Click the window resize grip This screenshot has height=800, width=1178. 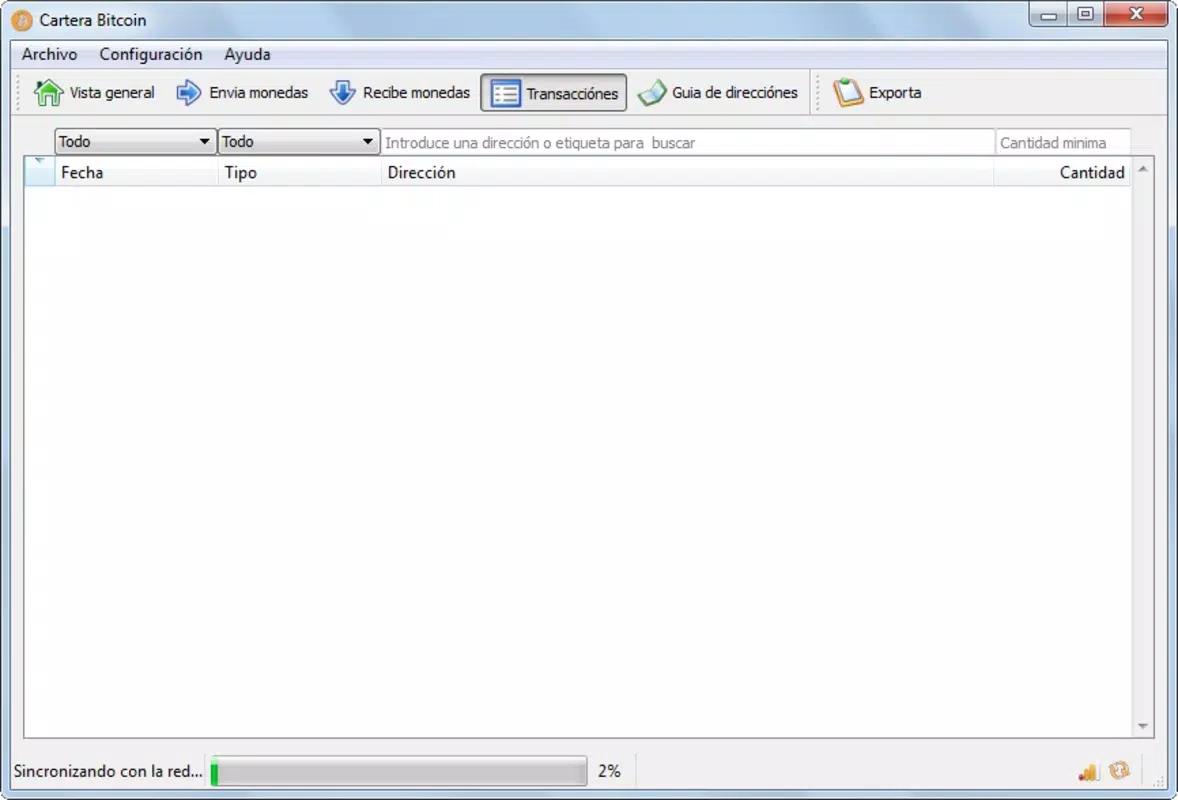tap(1158, 781)
